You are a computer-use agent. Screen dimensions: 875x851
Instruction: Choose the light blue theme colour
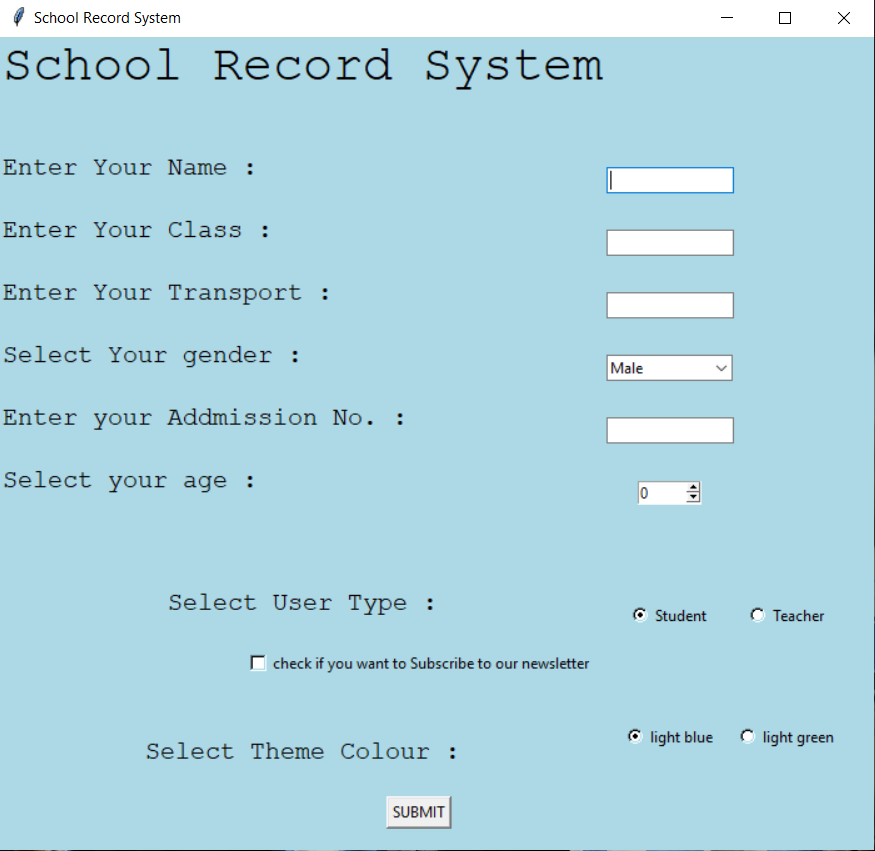pos(634,736)
